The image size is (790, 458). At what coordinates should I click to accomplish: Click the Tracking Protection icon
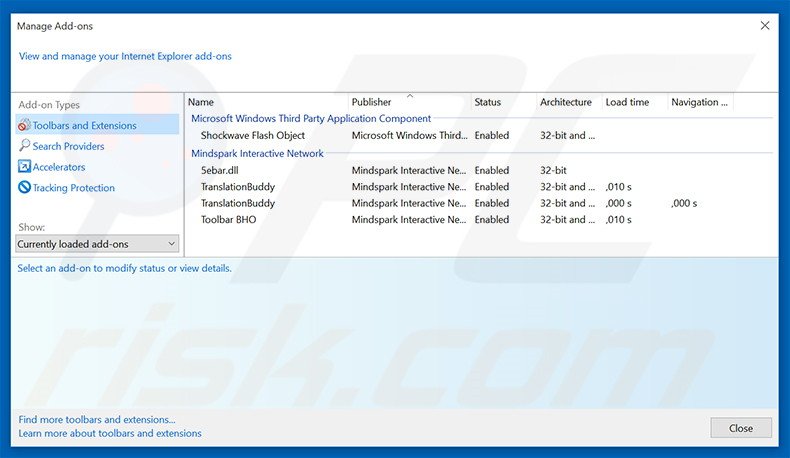[24, 187]
